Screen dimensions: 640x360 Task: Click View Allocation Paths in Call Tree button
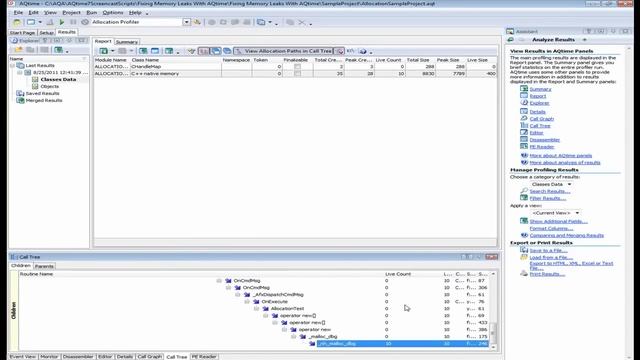tap(284, 51)
